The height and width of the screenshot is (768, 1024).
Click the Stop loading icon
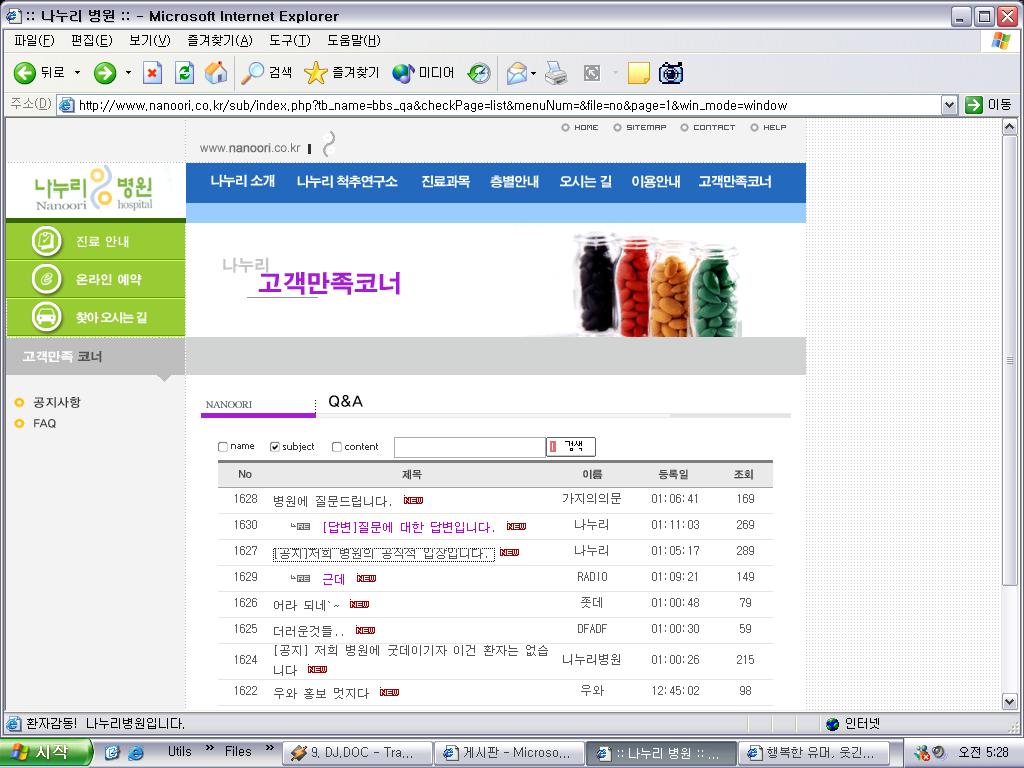[x=152, y=73]
